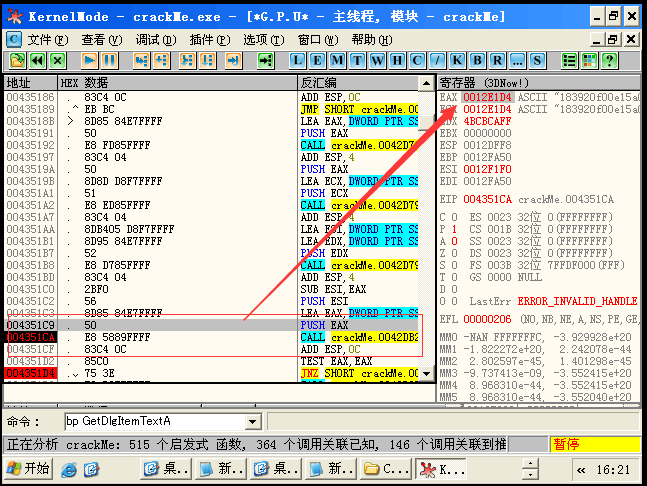Click ESI register value 0012F1F0
Image resolution: width=647 pixels, height=486 pixels.
[x=487, y=169]
